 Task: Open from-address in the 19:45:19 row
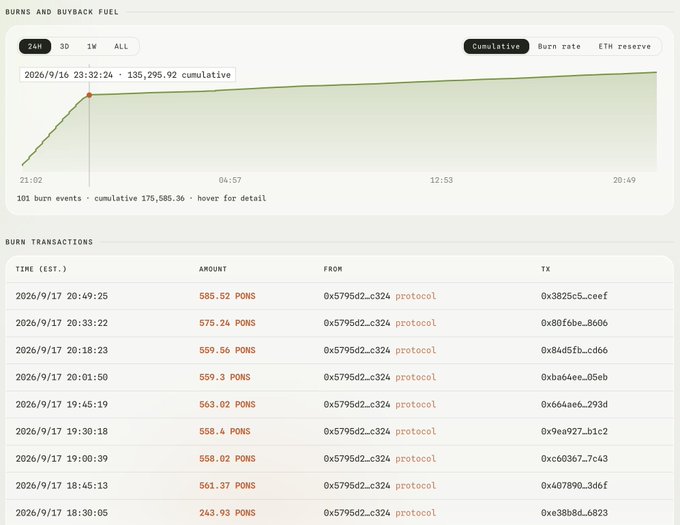click(x=357, y=404)
